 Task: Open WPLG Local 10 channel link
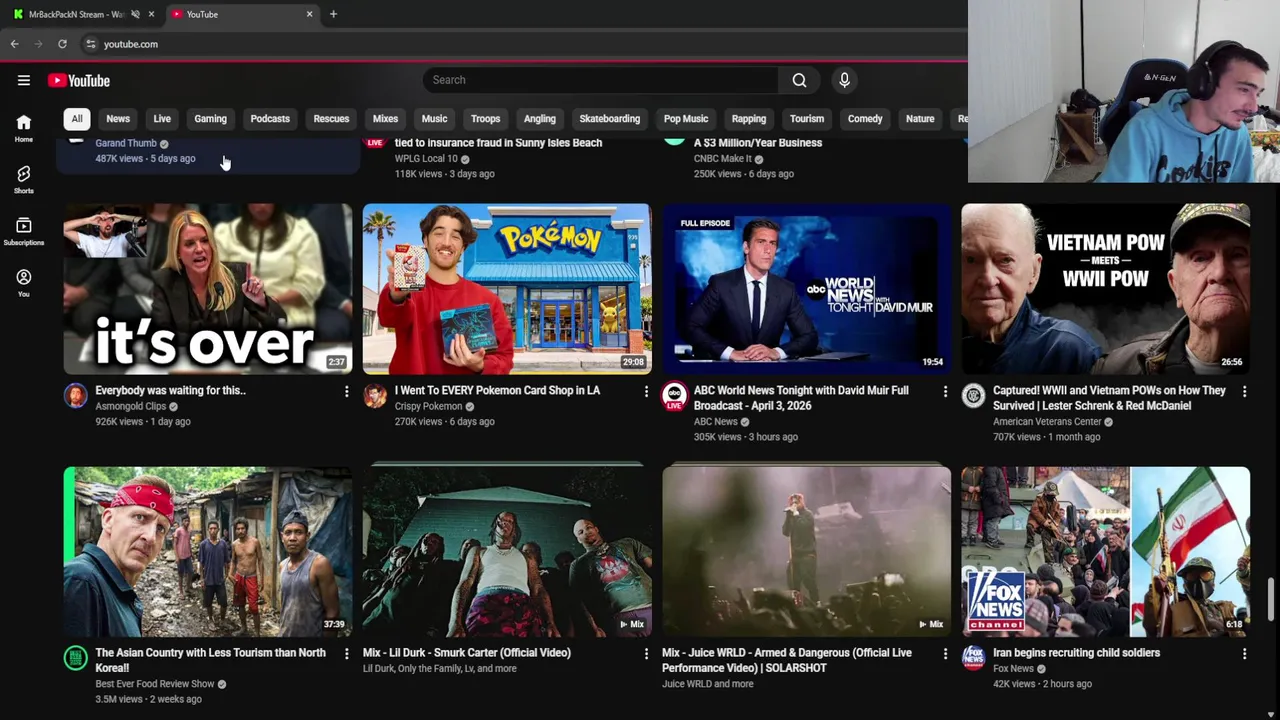[x=426, y=158]
